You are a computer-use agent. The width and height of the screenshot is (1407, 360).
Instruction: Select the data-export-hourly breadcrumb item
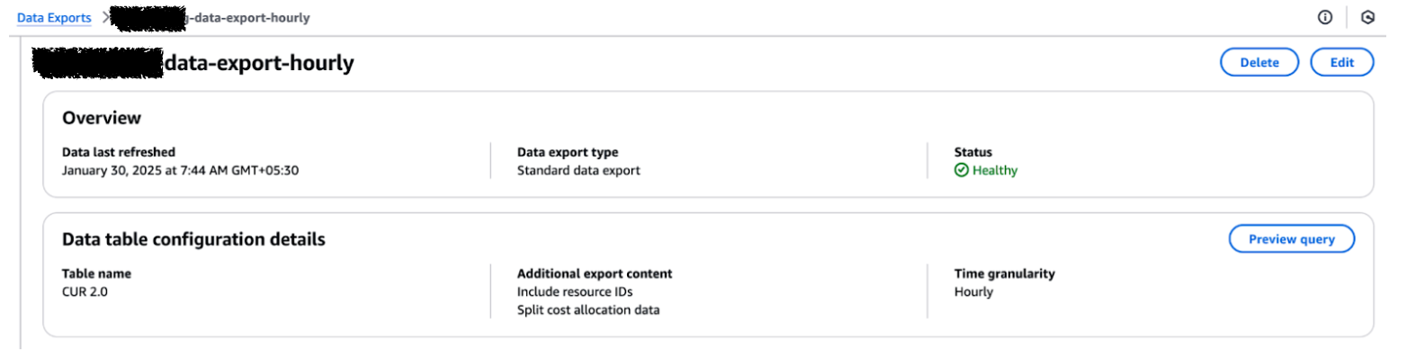point(210,18)
